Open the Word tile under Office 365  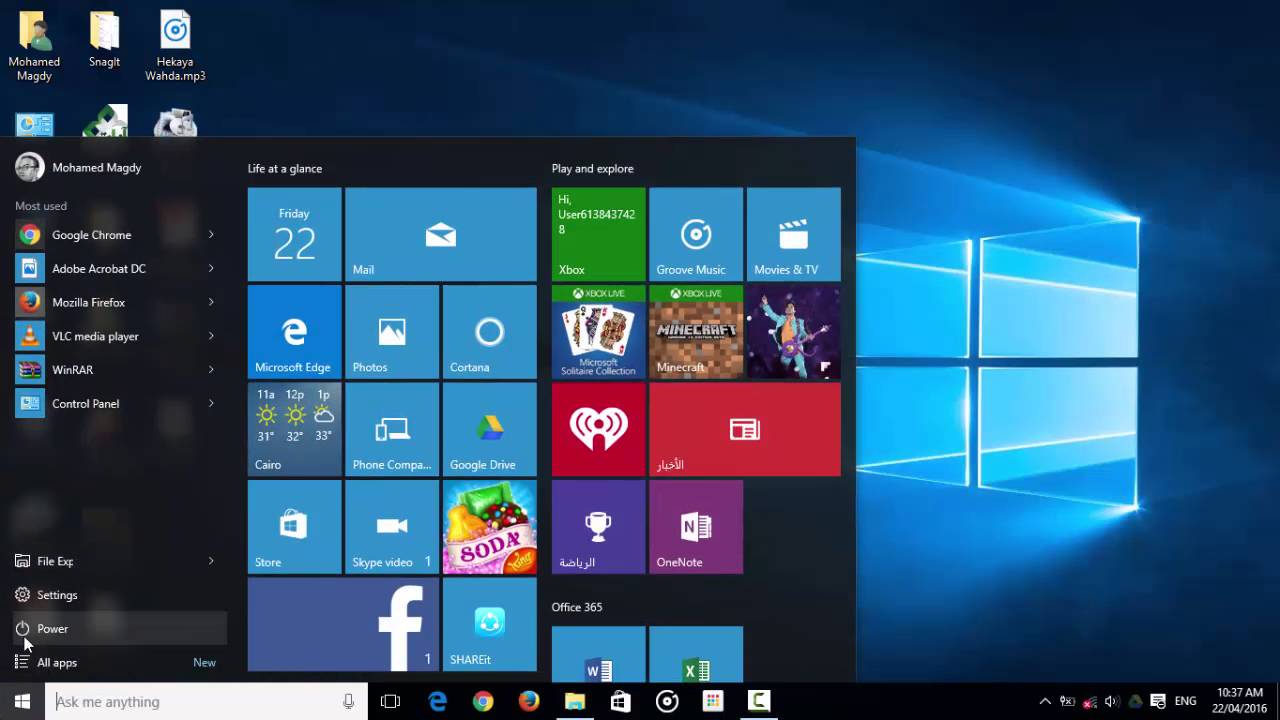[598, 654]
